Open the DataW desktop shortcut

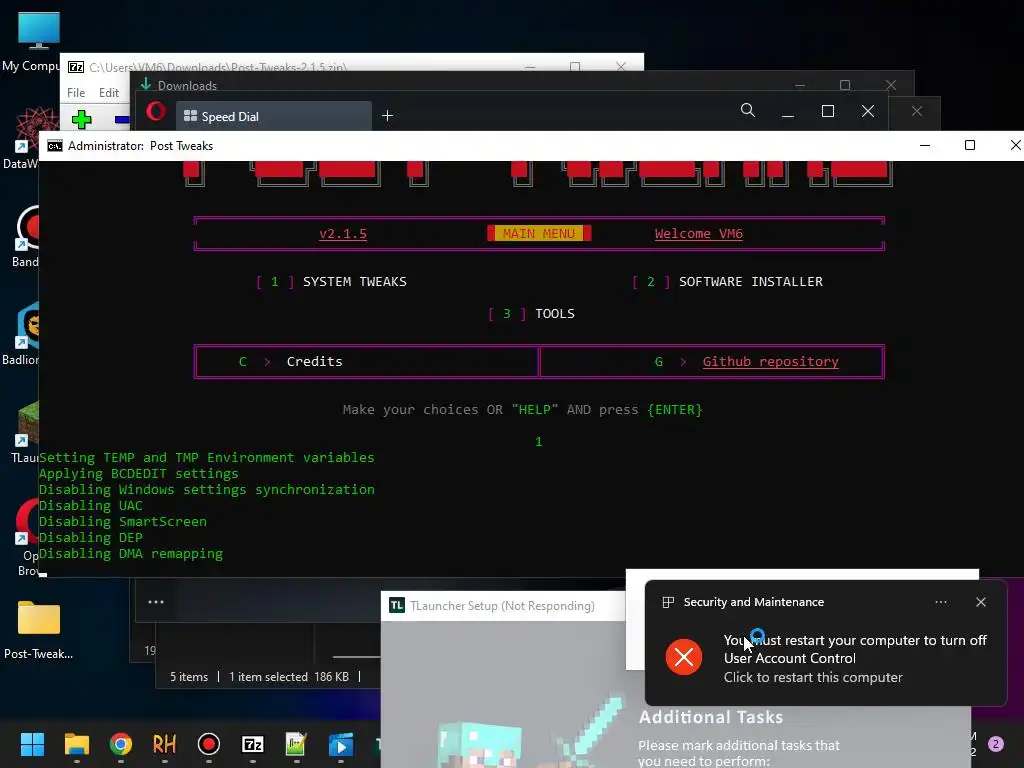point(25,137)
